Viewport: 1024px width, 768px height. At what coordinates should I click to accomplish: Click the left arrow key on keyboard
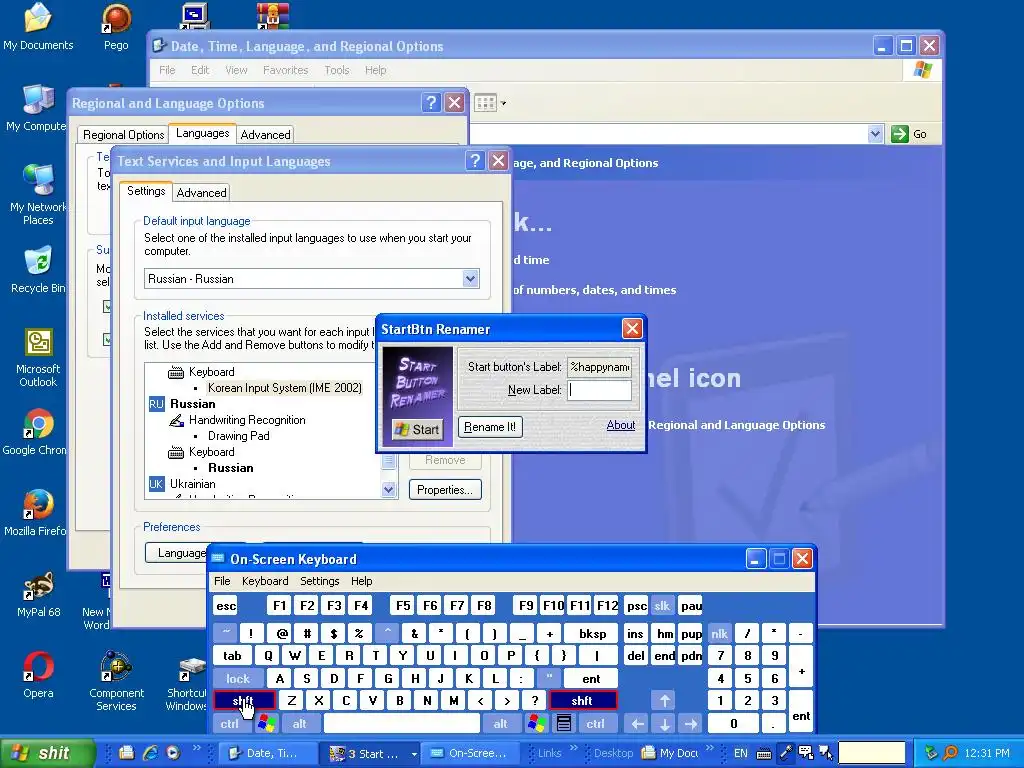point(637,724)
